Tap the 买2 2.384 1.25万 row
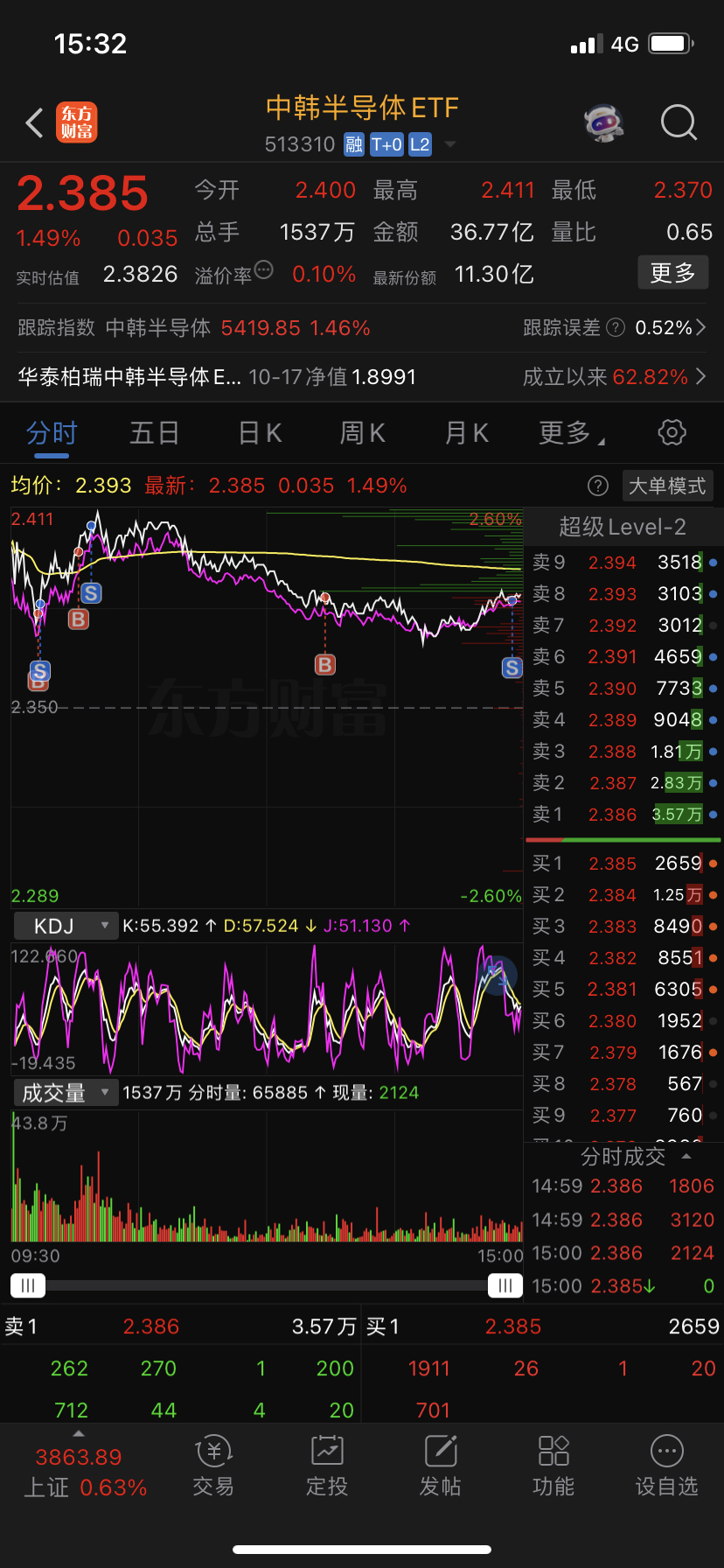The width and height of the screenshot is (724, 1568). coord(623,895)
